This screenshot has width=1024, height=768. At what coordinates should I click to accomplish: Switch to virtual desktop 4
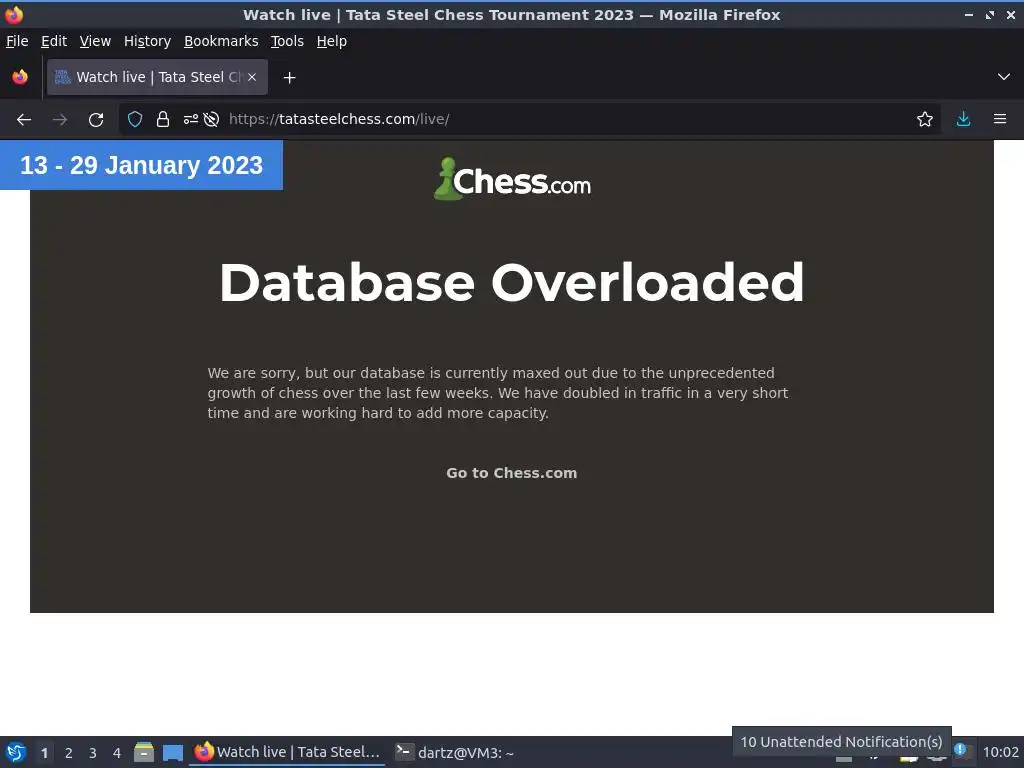click(x=117, y=753)
